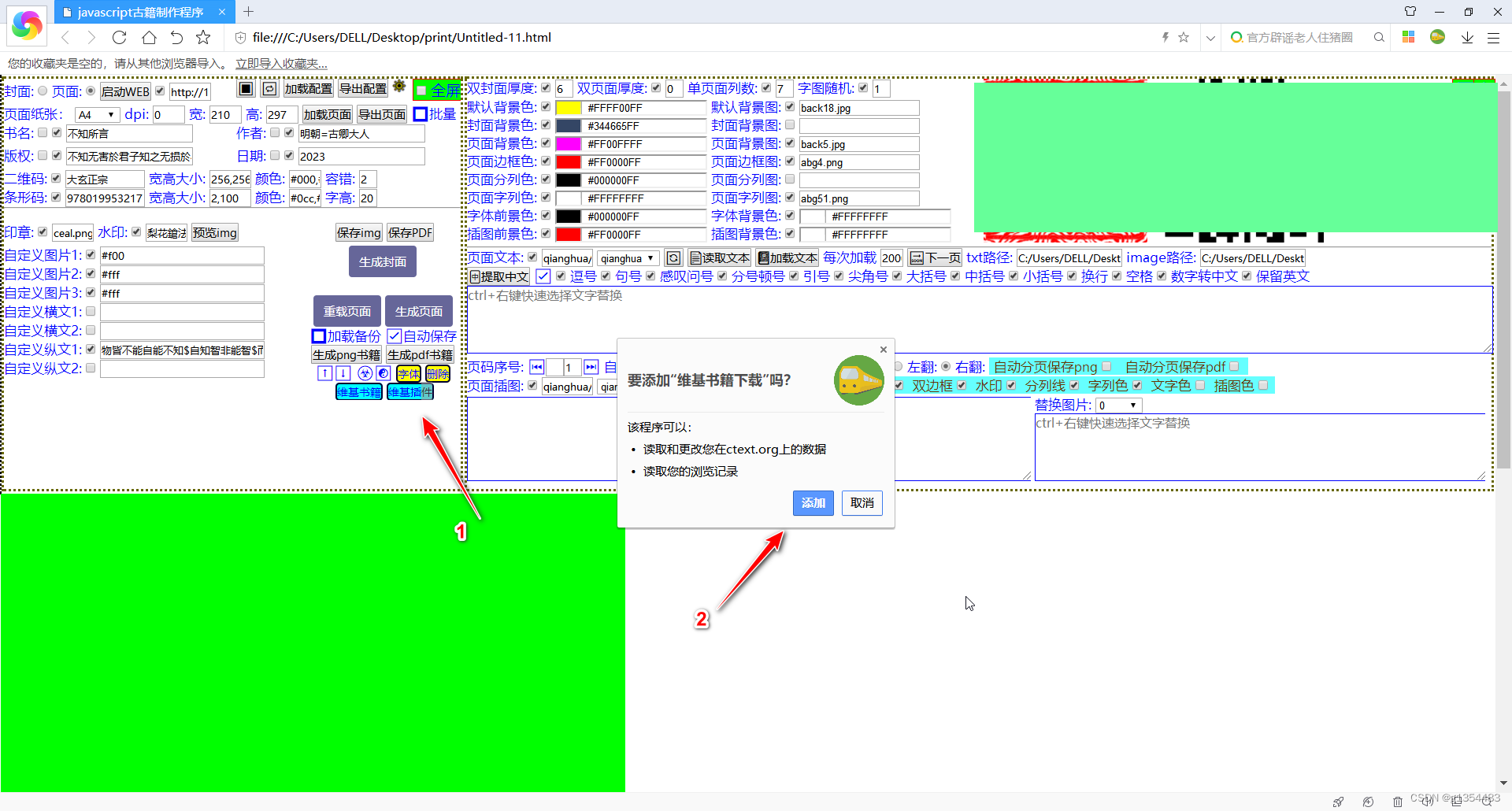1512x811 pixels.
Task: Click the biohazard symbol icon button
Action: click(x=365, y=373)
